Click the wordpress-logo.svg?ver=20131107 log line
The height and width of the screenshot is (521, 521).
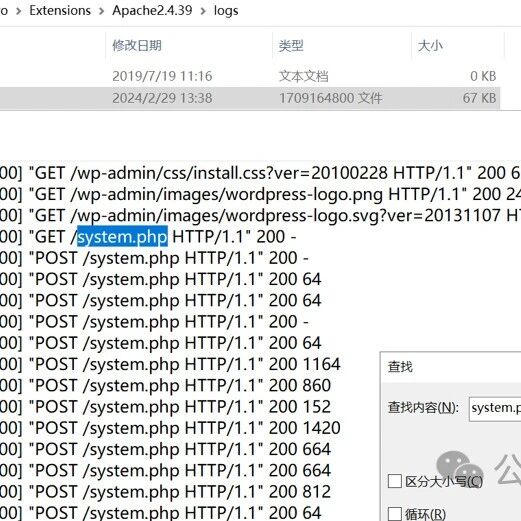pos(260,216)
